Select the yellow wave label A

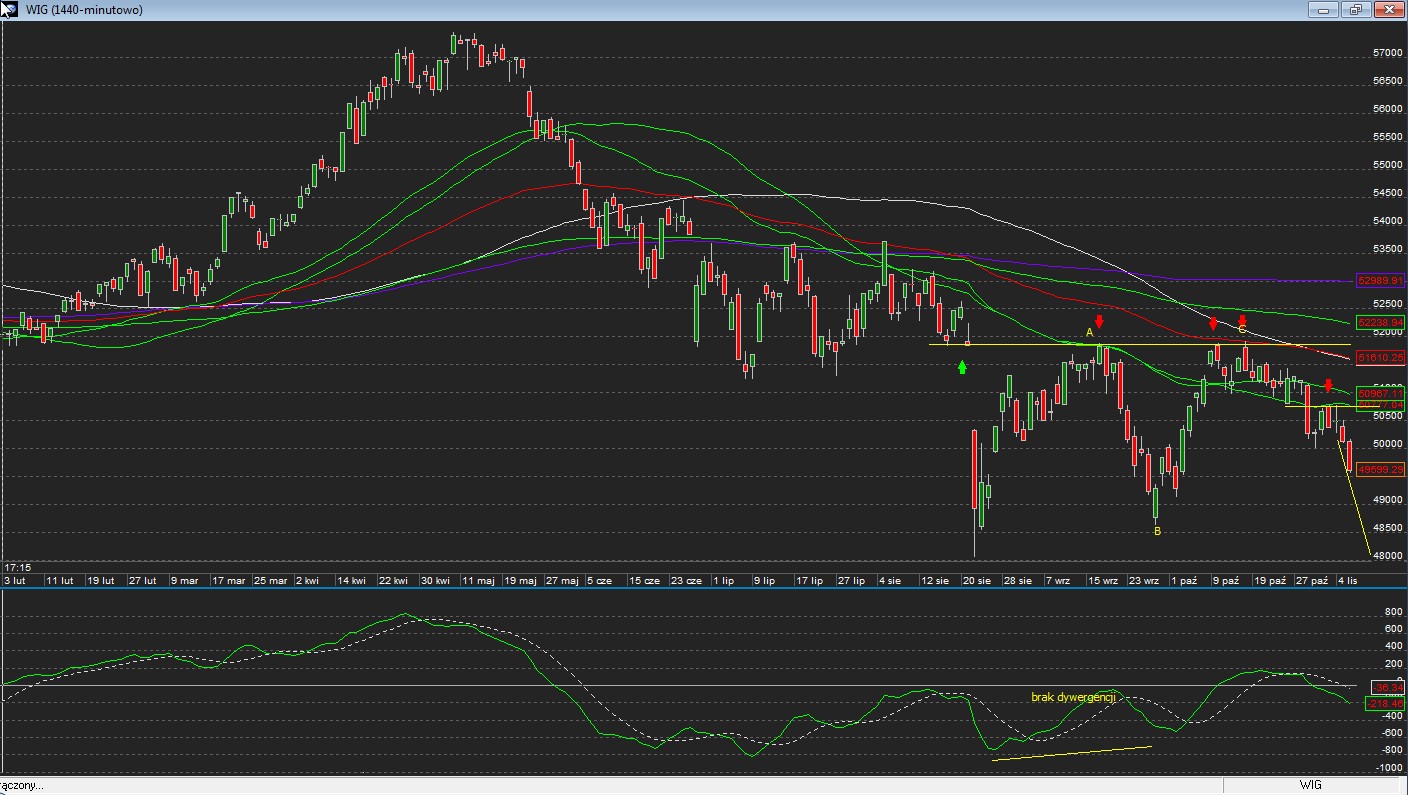(1090, 331)
